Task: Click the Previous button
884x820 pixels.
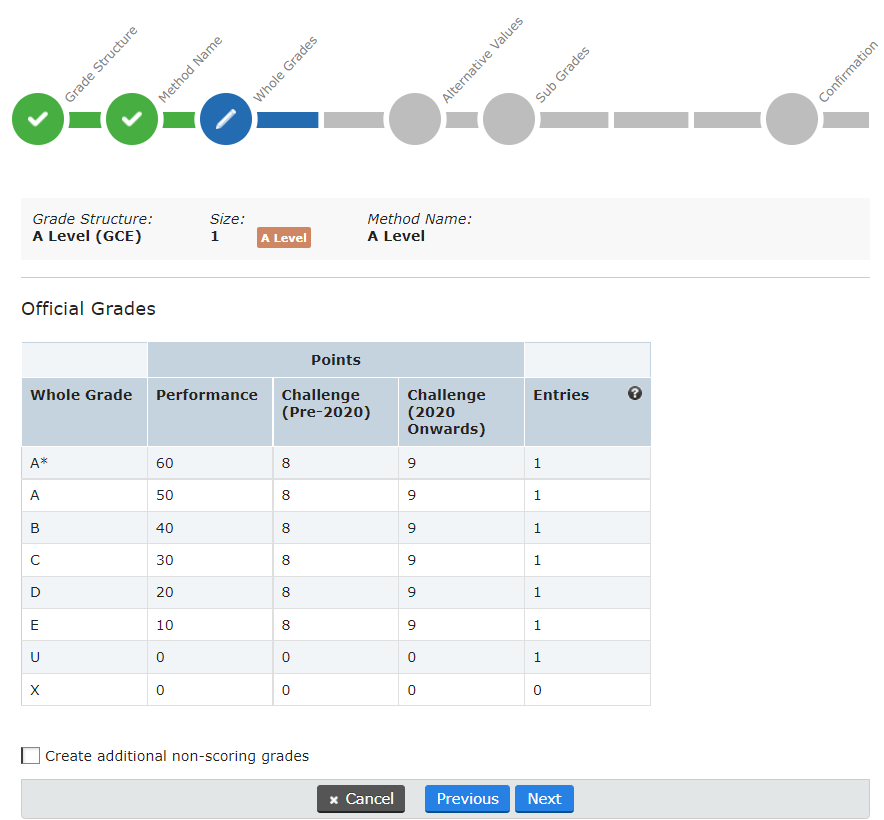Action: [x=467, y=799]
